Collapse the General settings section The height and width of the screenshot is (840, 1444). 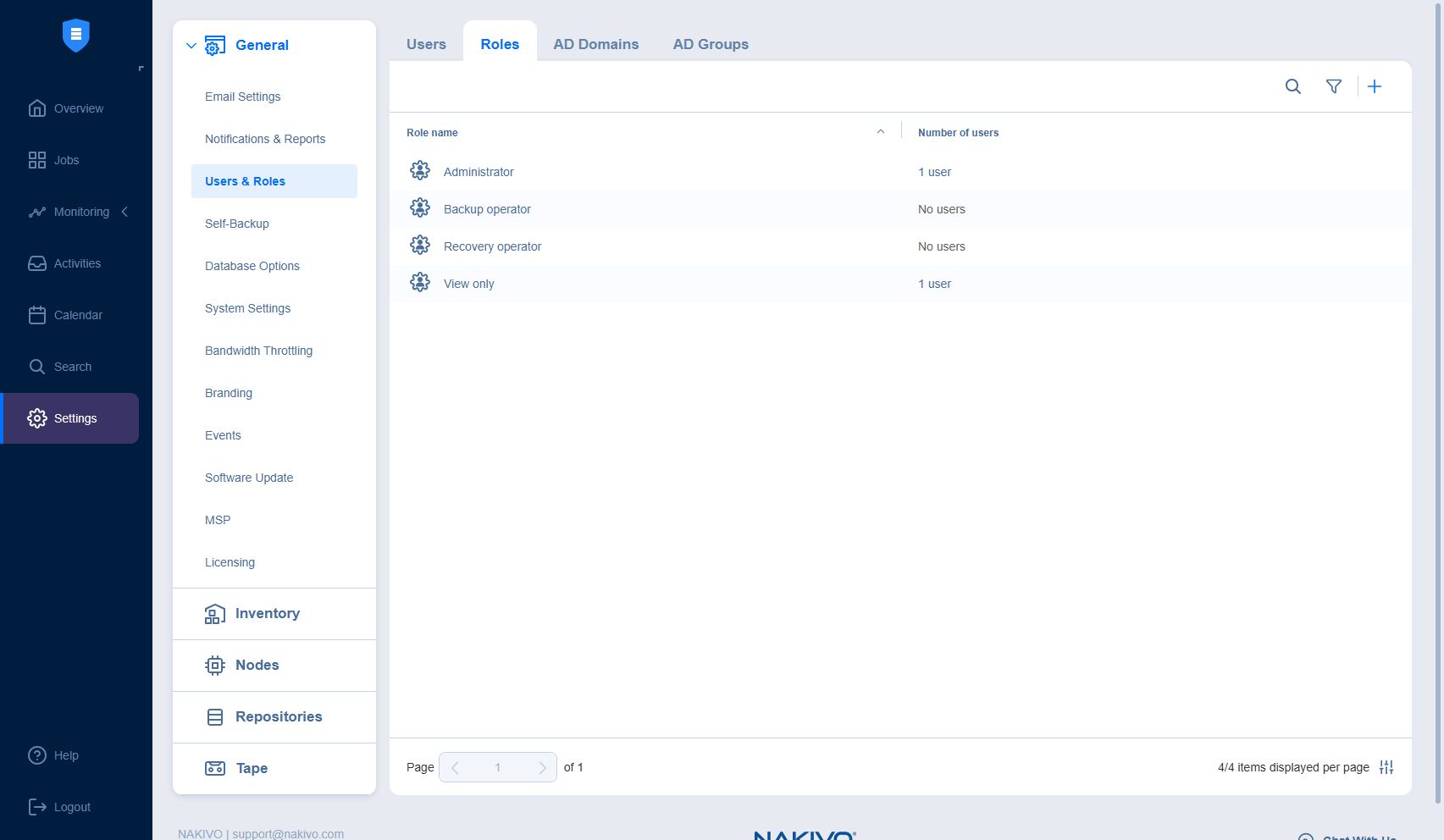pos(191,45)
